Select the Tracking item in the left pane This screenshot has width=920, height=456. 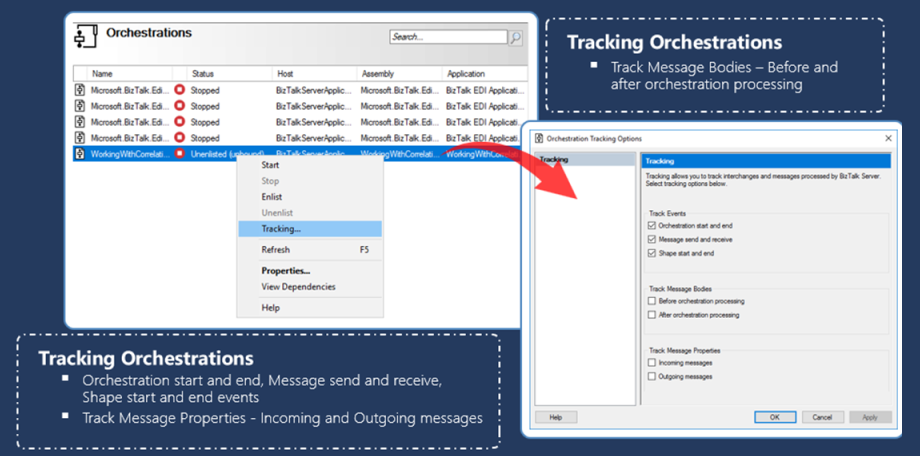(585, 160)
